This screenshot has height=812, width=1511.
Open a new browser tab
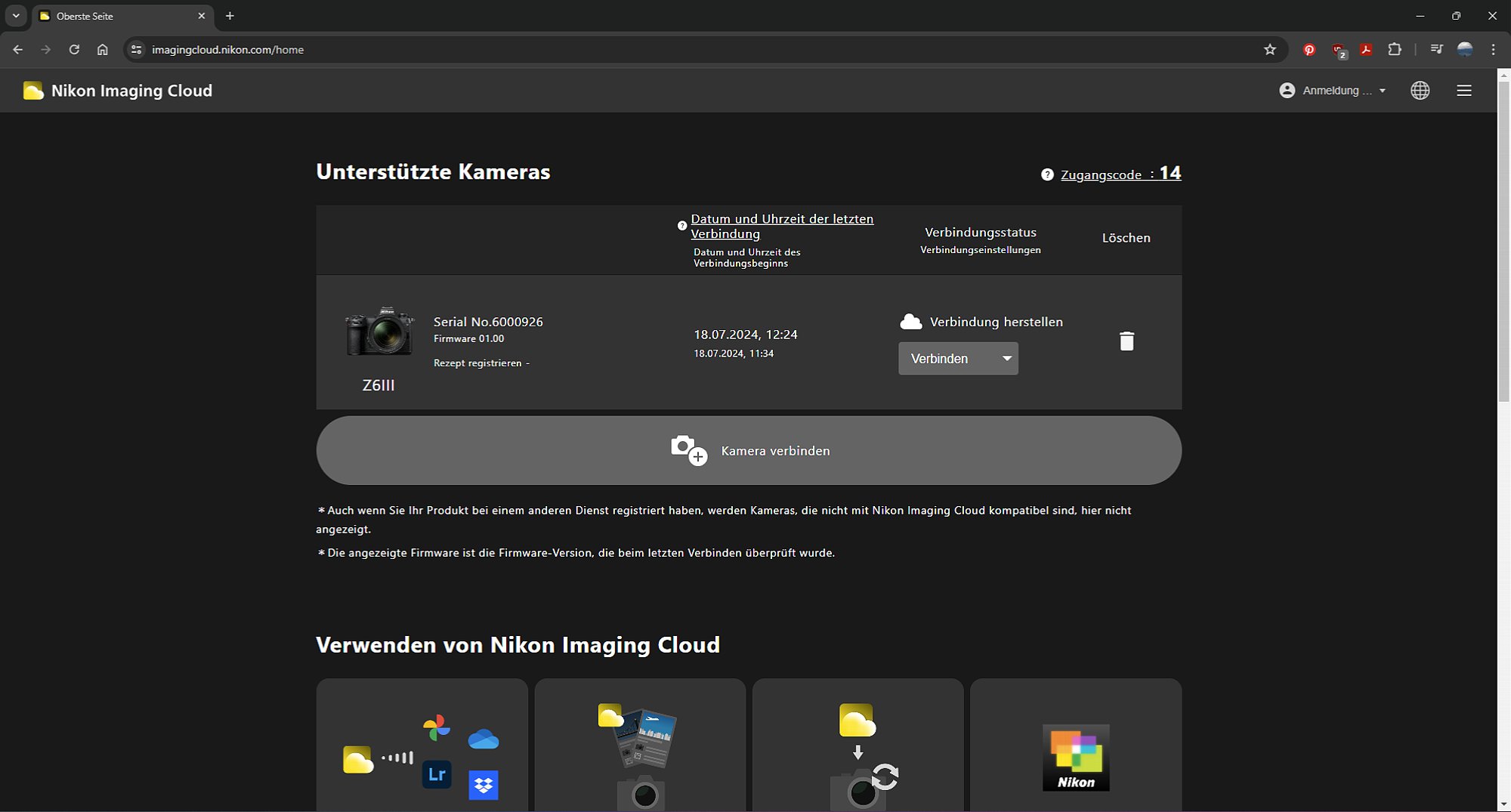230,16
